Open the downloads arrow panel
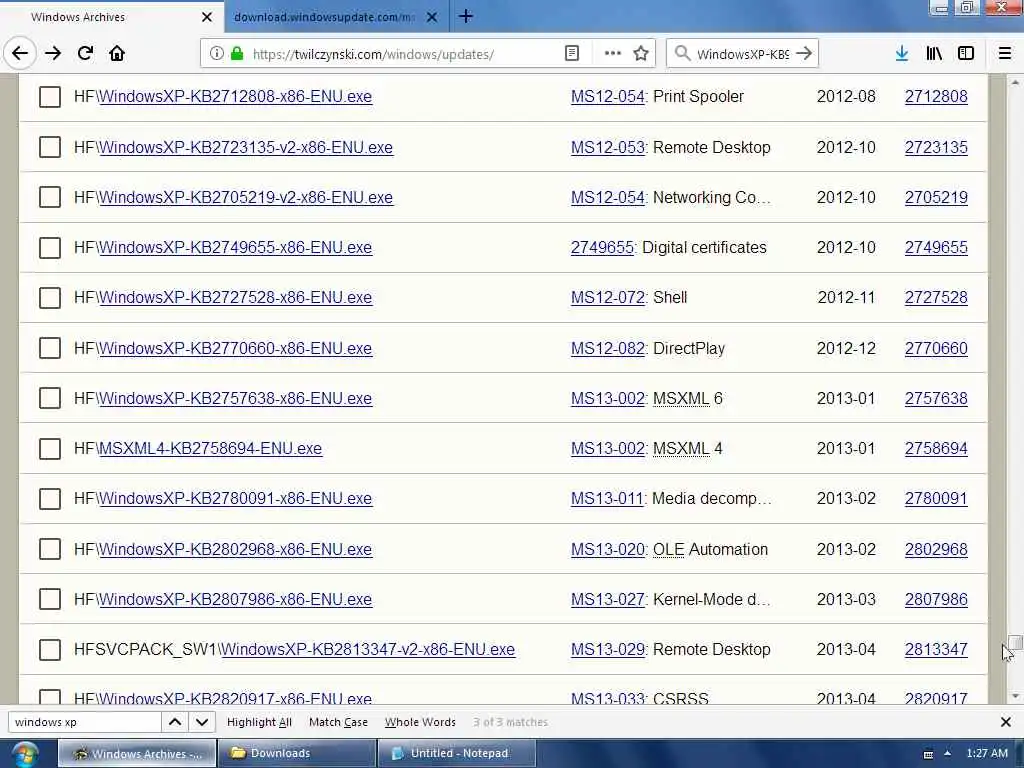Viewport: 1024px width, 768px height. pos(902,54)
